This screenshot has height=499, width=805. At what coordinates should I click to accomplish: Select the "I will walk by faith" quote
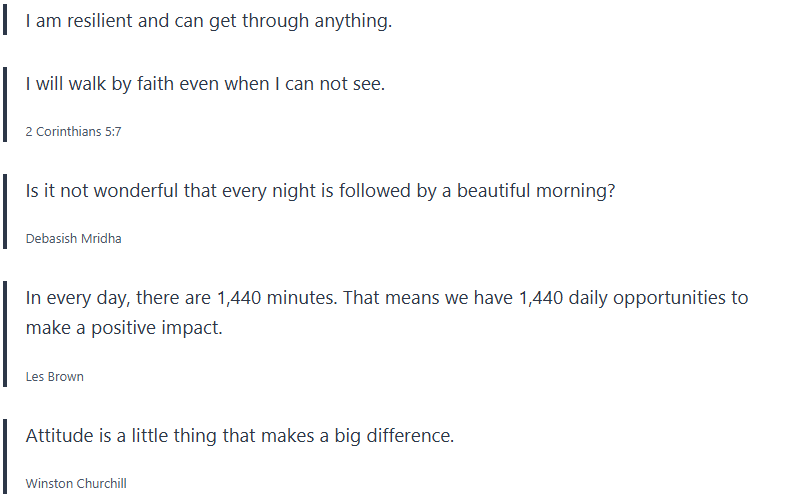[x=205, y=84]
